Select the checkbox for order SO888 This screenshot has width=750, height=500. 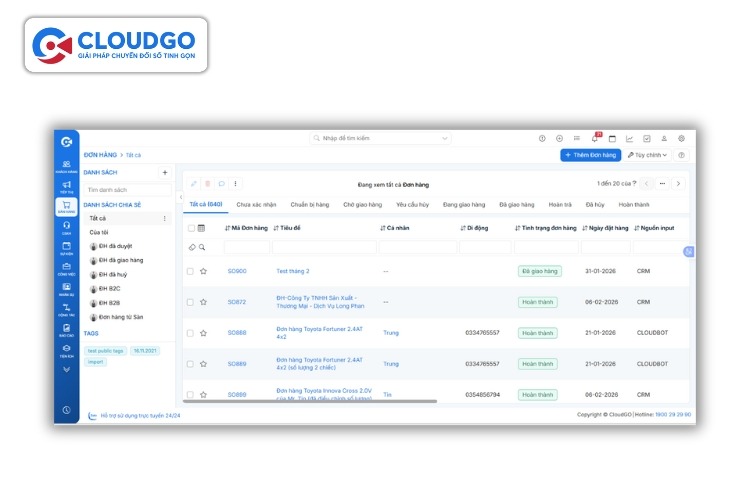190,332
